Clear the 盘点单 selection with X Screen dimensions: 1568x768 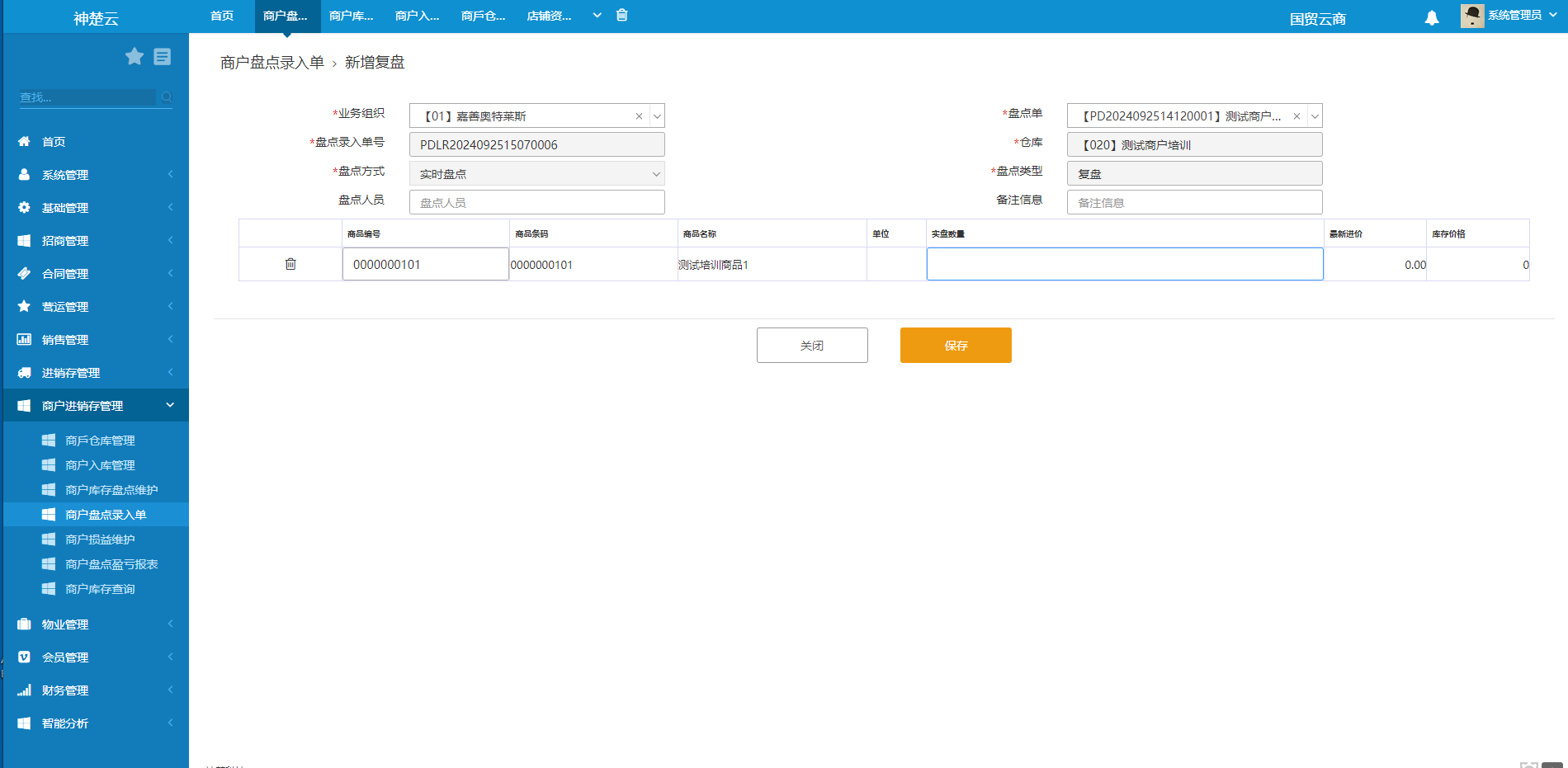coord(1296,116)
